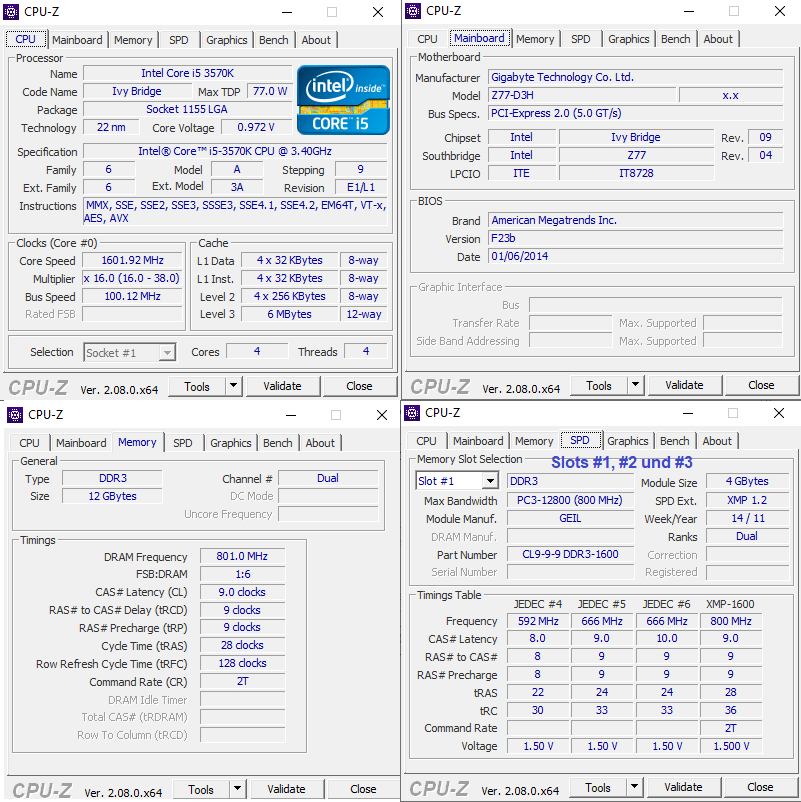Switch to CPU tab in Memory window

pos(29,443)
